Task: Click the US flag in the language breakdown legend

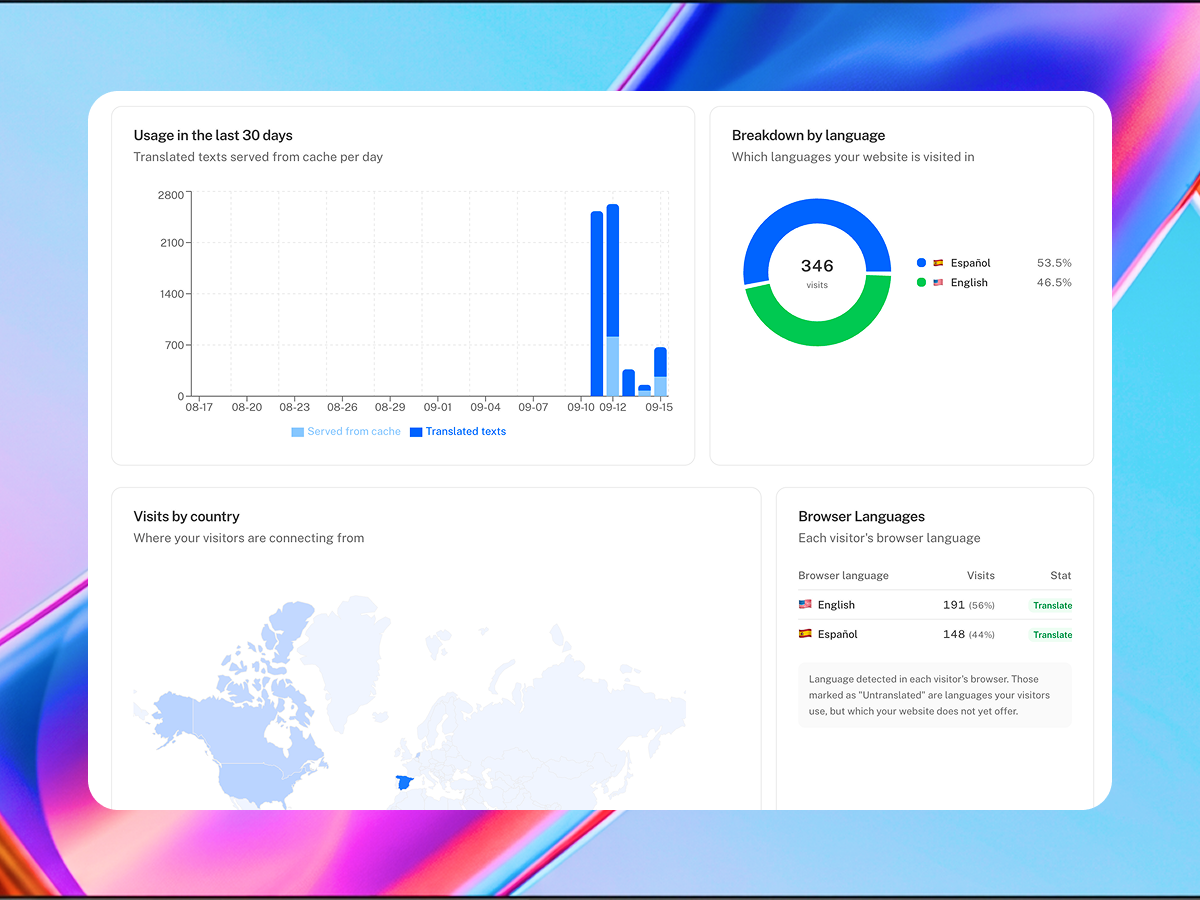Action: (938, 283)
